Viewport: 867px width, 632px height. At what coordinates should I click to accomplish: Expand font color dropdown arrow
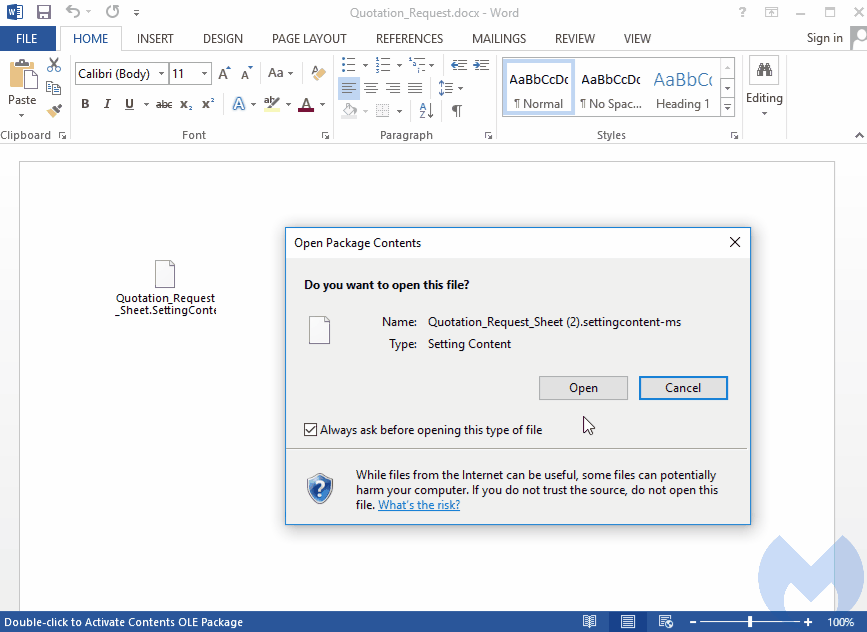click(322, 104)
